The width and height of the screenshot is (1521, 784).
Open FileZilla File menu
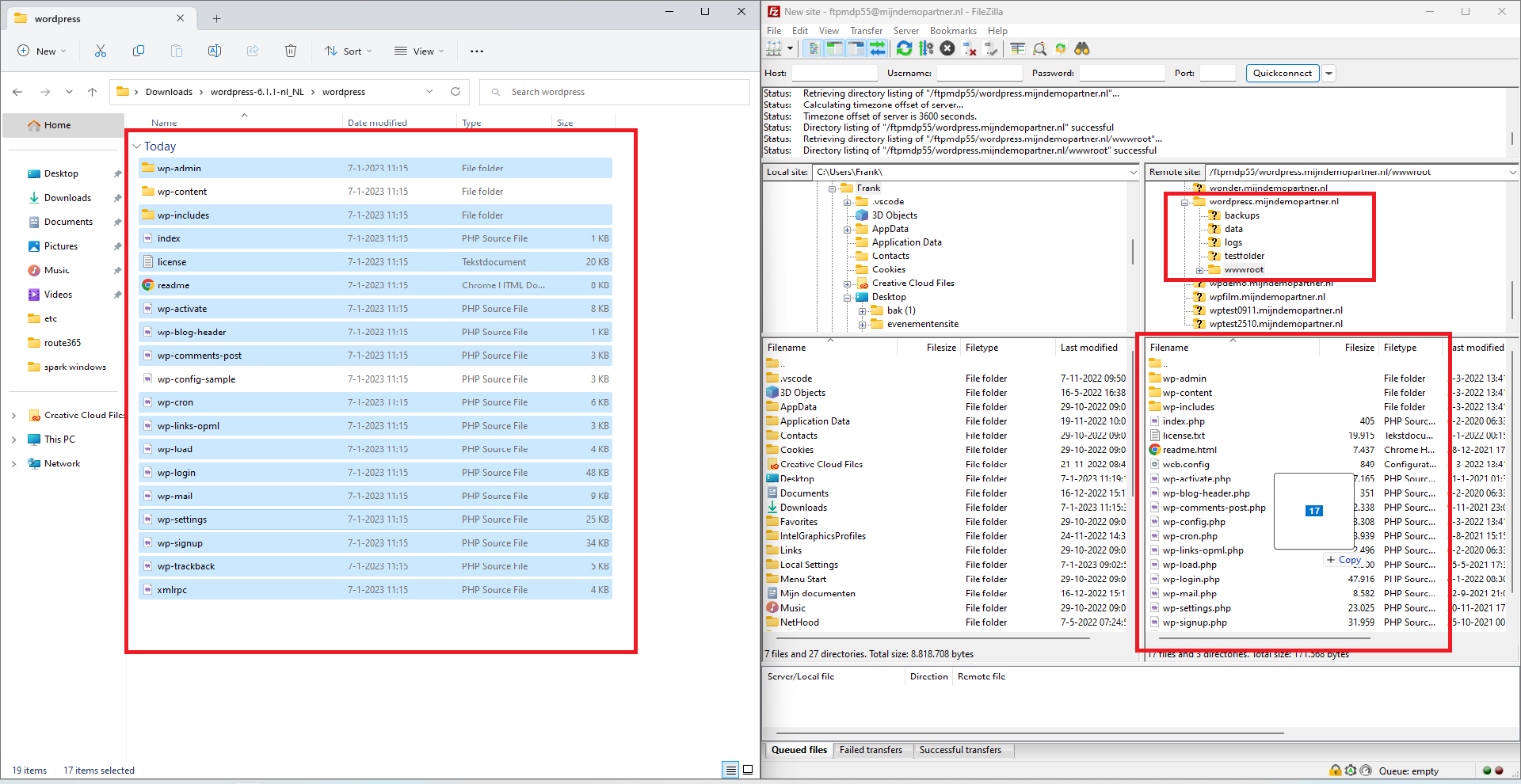point(774,31)
